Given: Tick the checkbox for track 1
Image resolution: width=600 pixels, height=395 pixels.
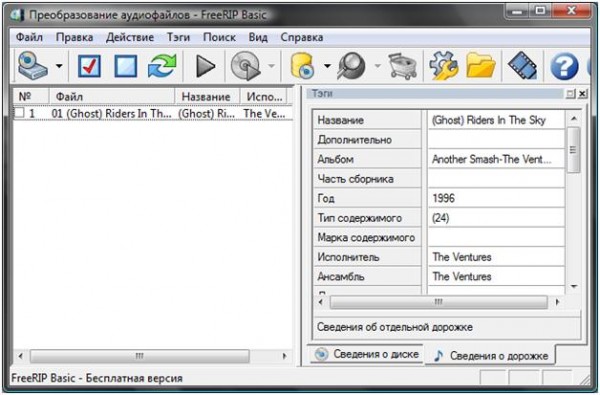Looking at the screenshot, I should pyautogui.click(x=19, y=113).
